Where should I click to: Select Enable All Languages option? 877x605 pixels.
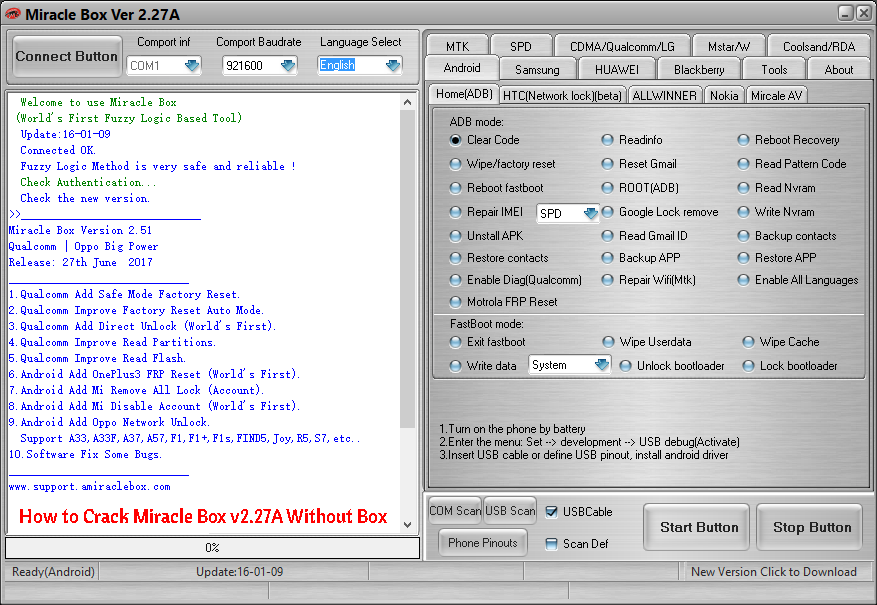point(743,280)
